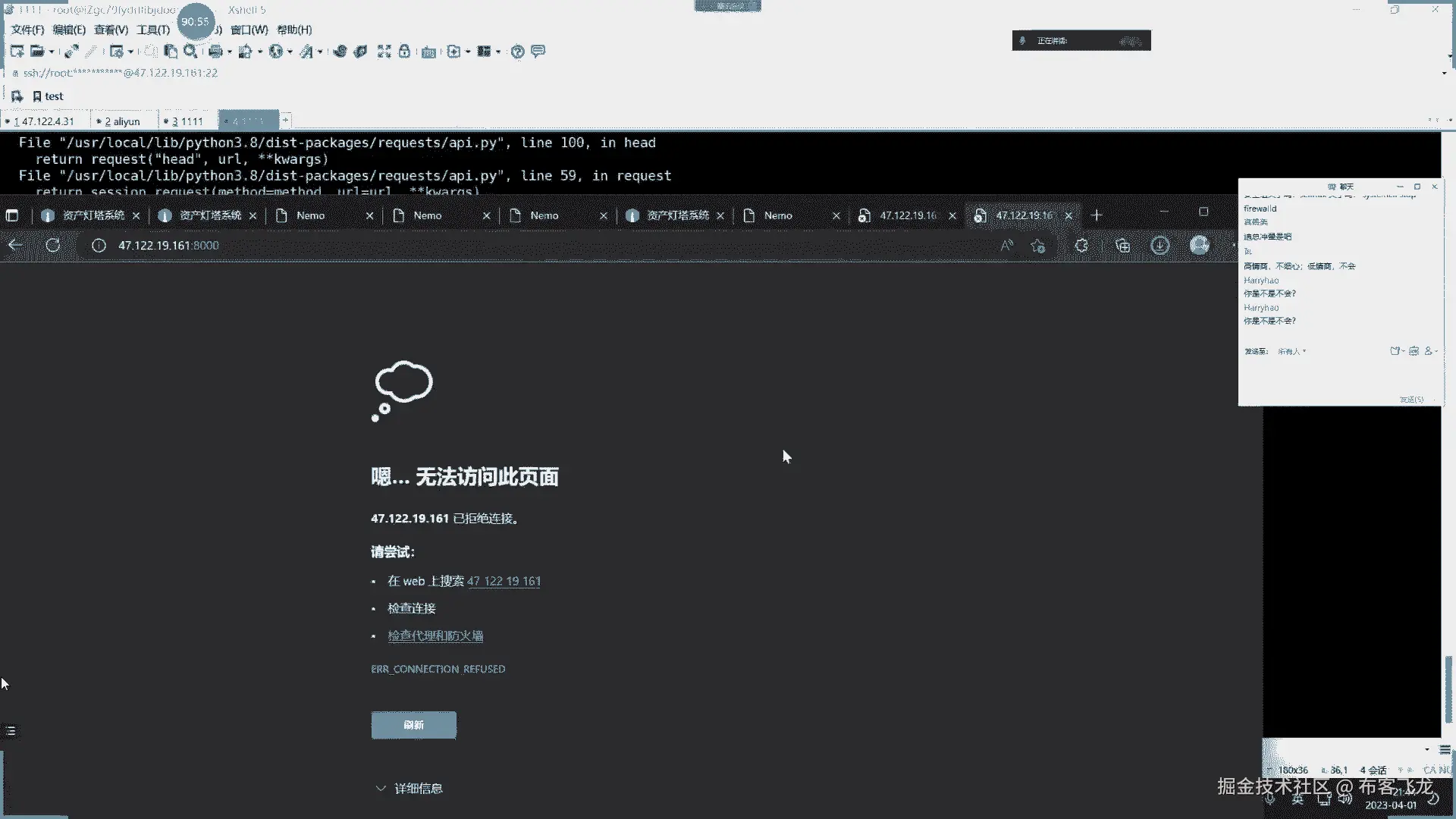Click the Xshell lock screen icon

[405, 52]
